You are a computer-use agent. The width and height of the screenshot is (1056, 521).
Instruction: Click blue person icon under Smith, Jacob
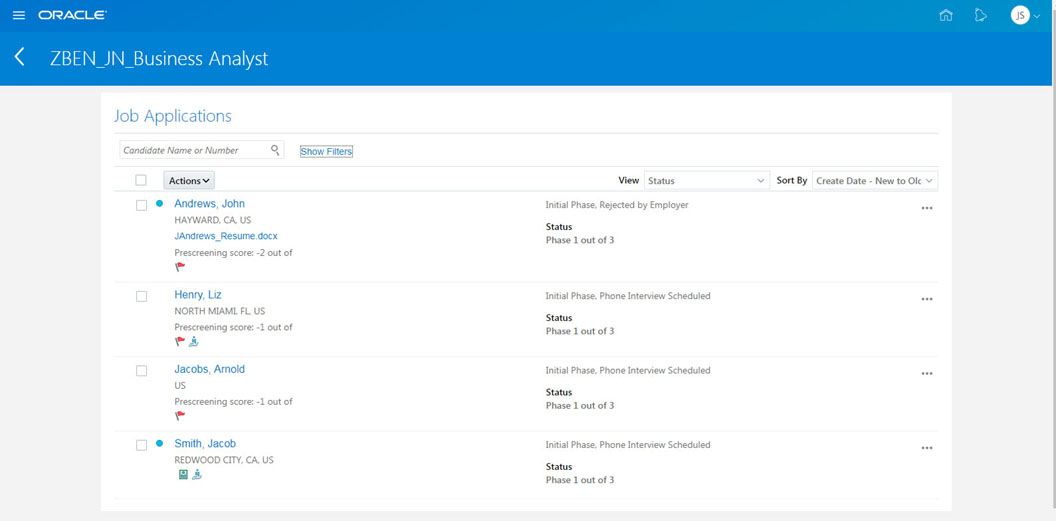[197, 475]
